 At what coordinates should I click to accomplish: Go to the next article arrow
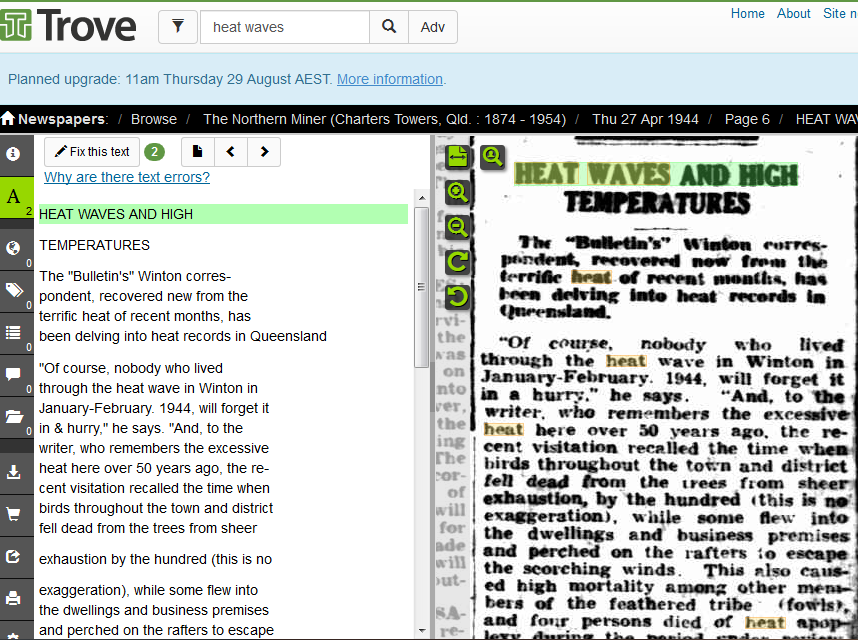(x=264, y=152)
